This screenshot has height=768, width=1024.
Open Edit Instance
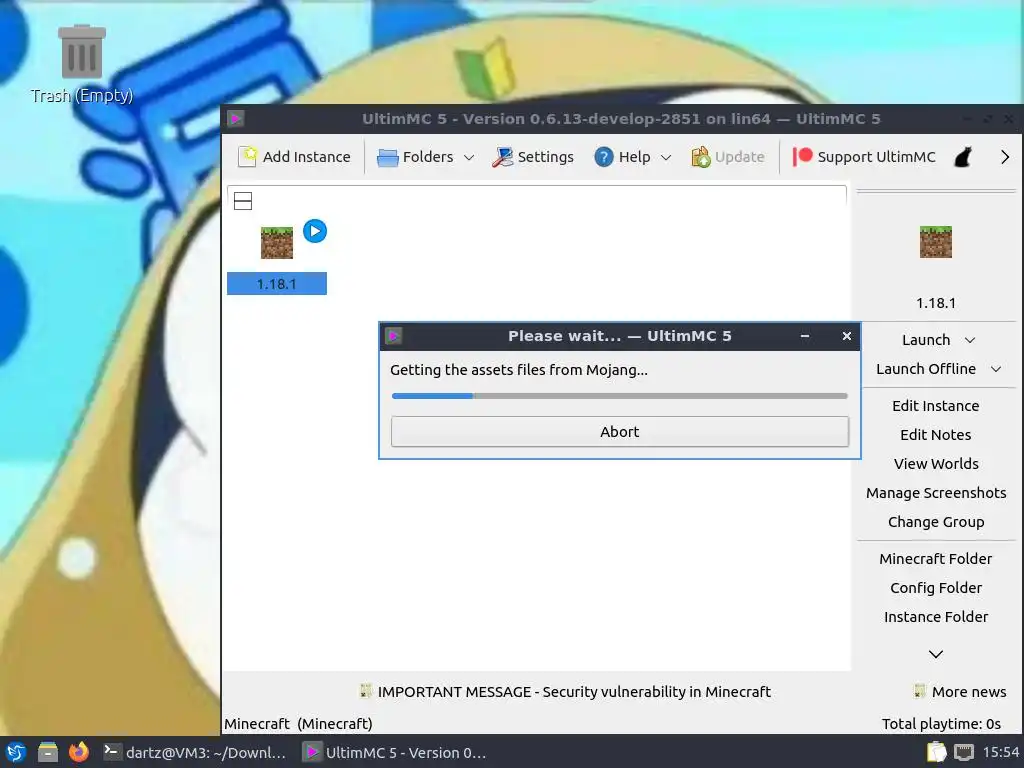[x=936, y=406]
